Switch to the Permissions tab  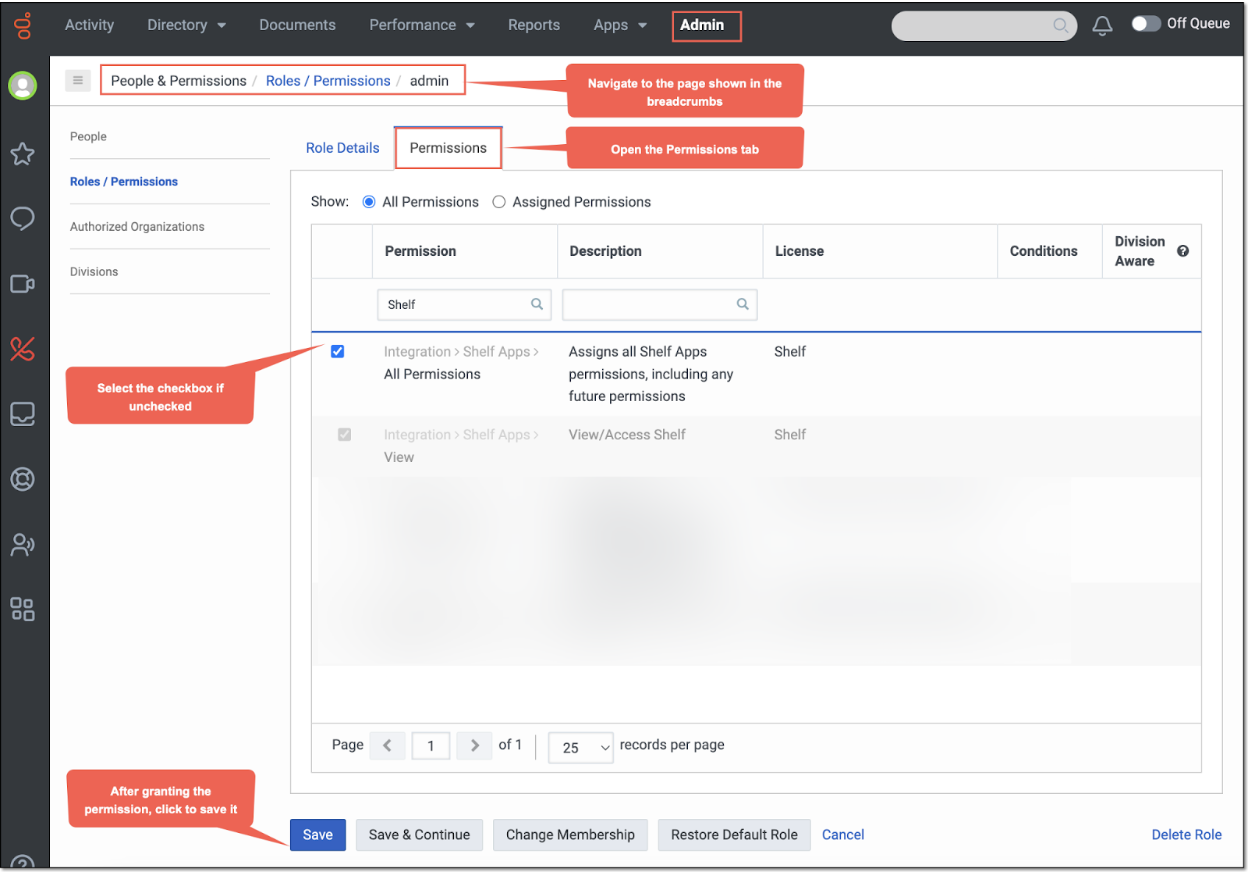tap(448, 148)
